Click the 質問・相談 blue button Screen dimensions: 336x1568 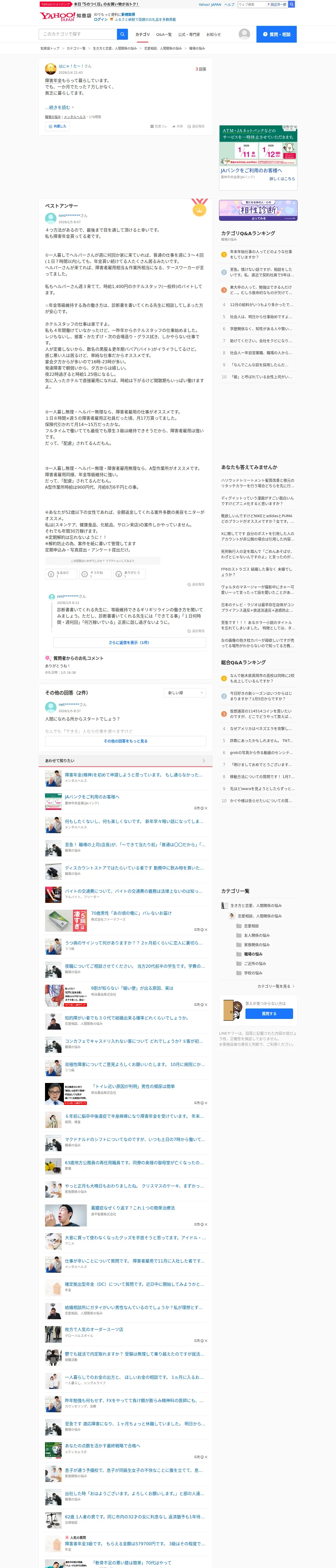click(x=276, y=34)
